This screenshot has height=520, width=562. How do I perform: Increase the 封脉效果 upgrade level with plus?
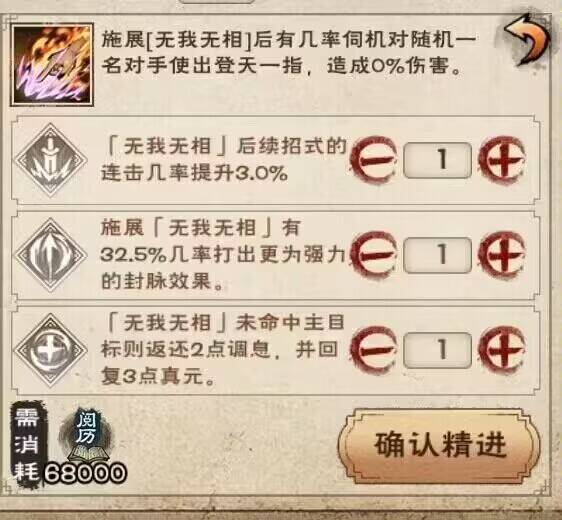(x=503, y=254)
